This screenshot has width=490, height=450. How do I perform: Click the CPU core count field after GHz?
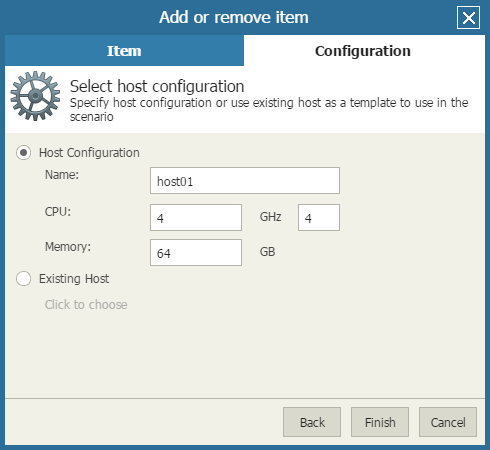point(319,218)
